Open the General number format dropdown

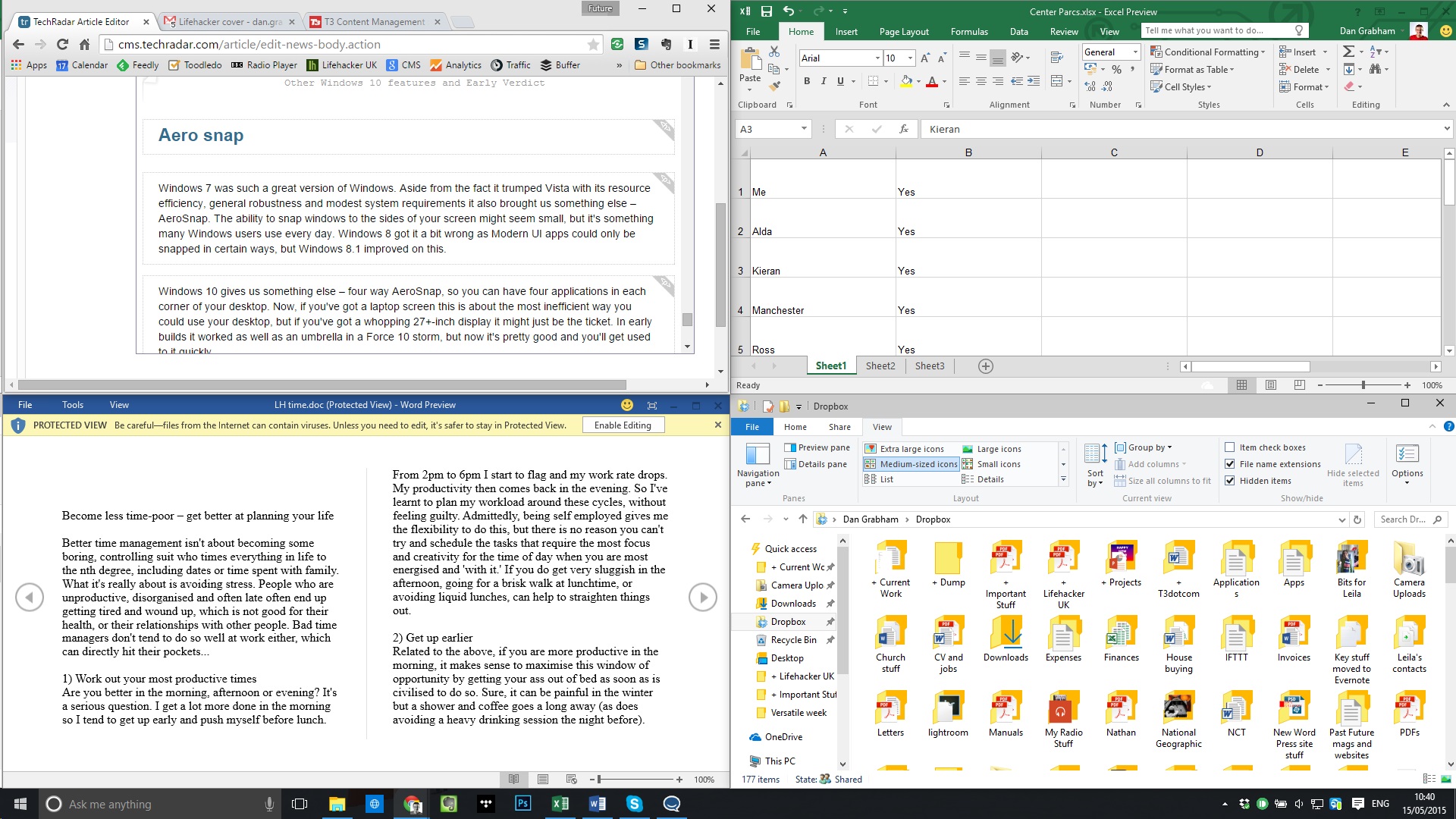click(1137, 52)
